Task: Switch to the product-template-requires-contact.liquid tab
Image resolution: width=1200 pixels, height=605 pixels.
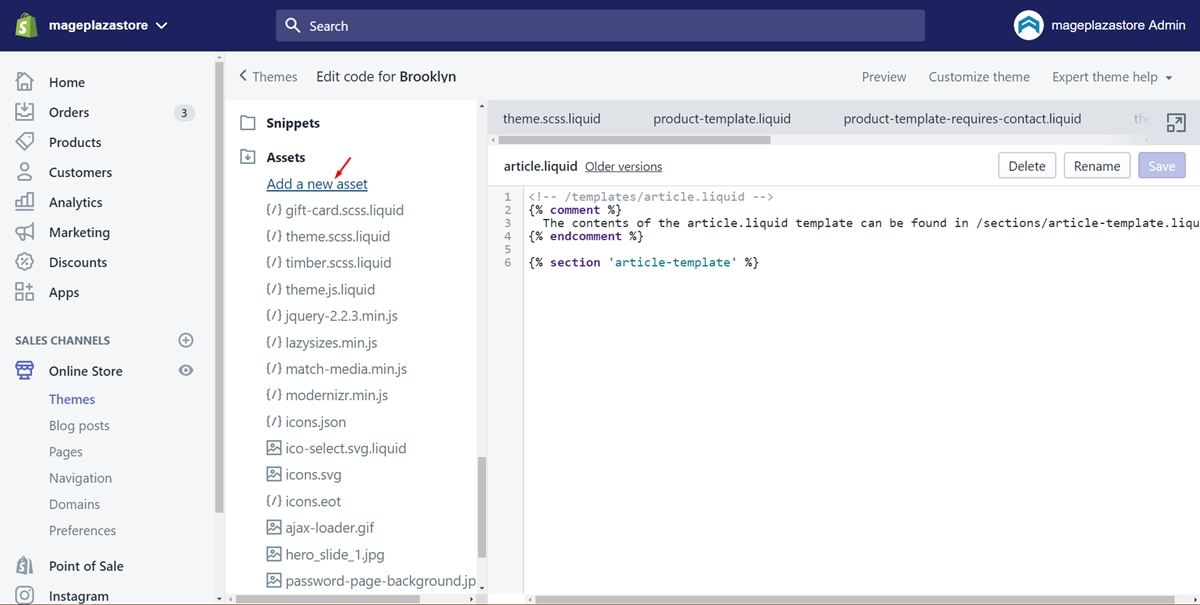Action: (962, 118)
